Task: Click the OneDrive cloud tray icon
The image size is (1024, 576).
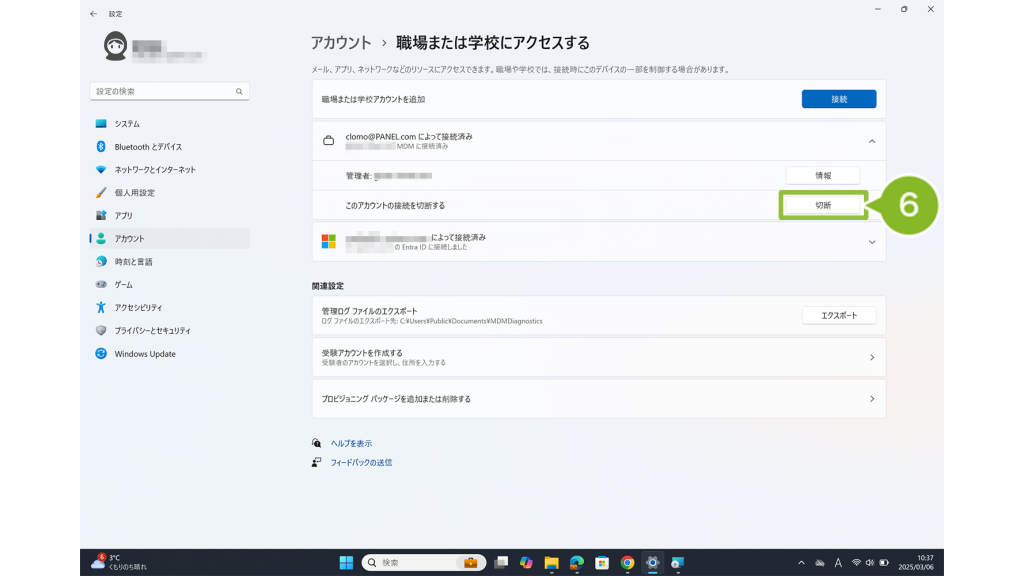Action: [820, 562]
